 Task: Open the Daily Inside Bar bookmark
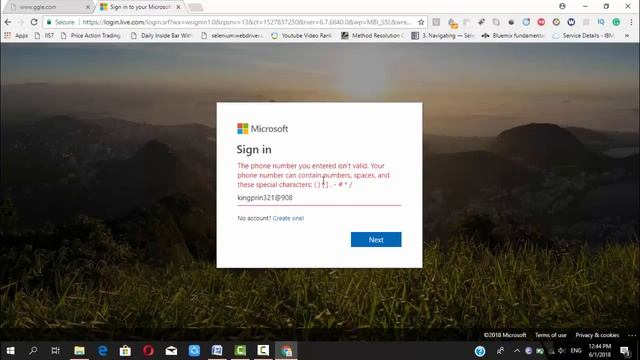point(161,36)
